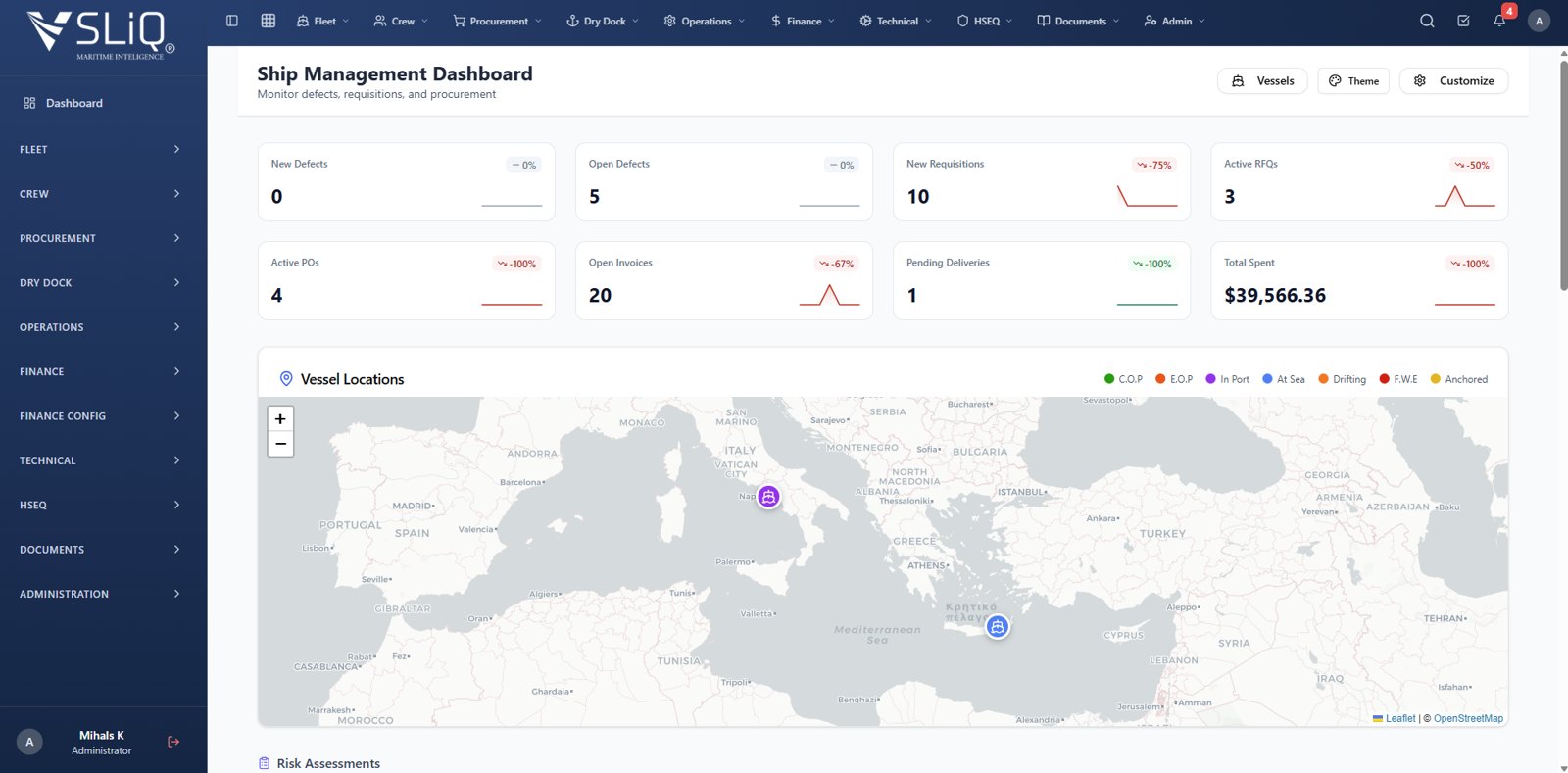
Task: Open the Customize button
Action: (x=1453, y=81)
